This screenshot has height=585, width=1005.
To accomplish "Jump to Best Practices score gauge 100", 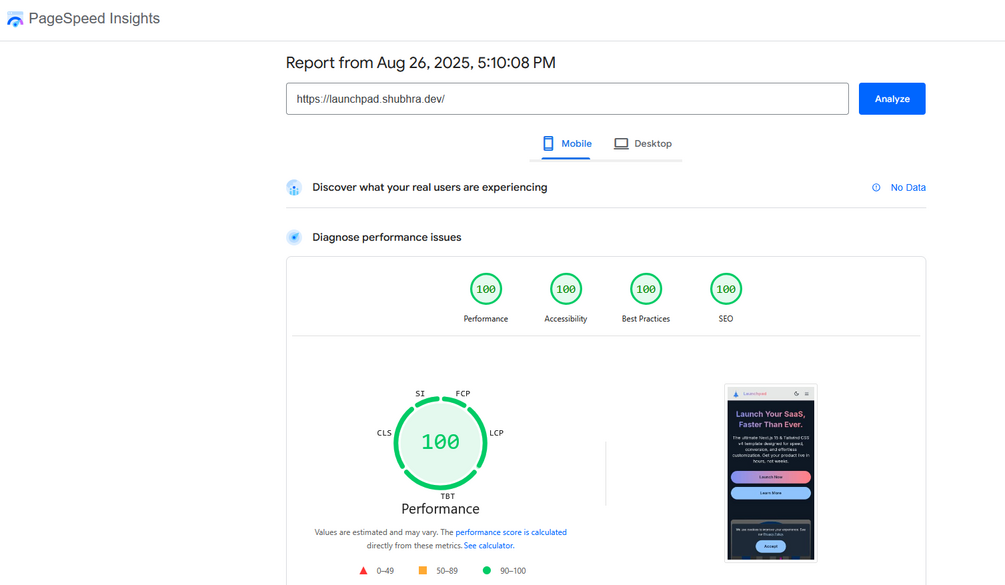I will point(645,290).
